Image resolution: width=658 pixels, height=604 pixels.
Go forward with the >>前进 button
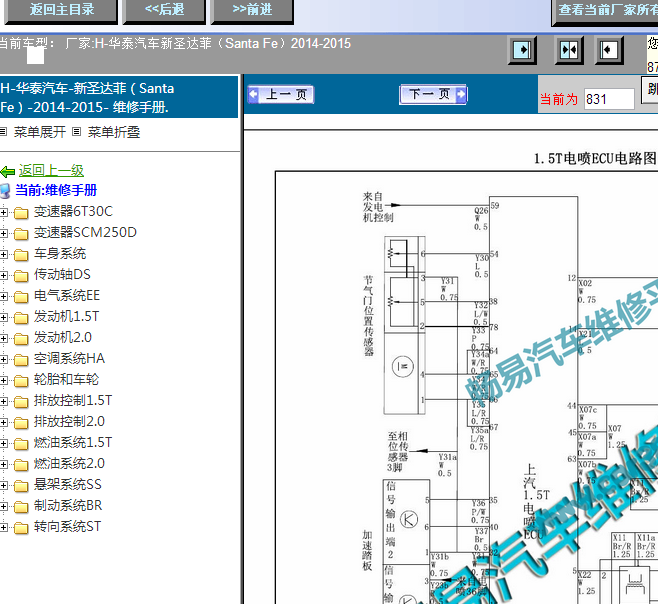252,10
